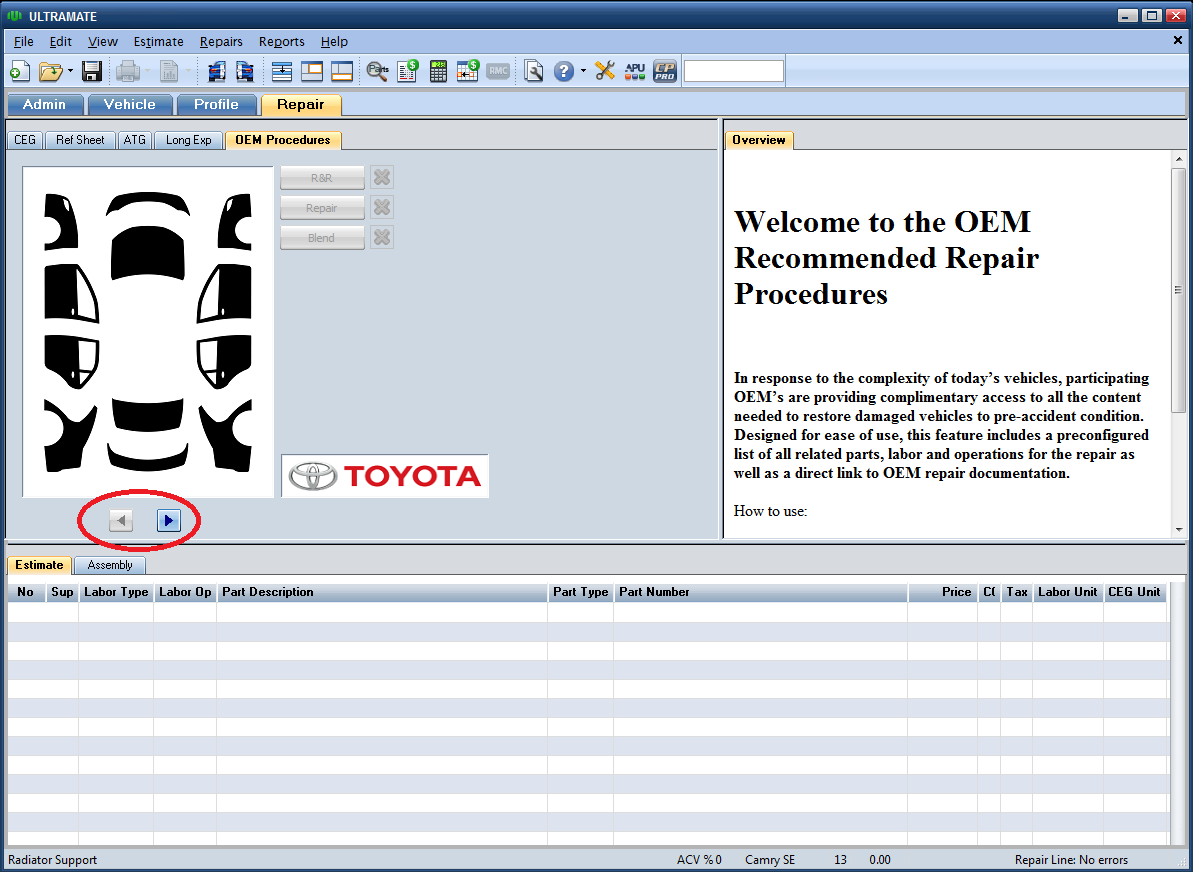The image size is (1193, 872).
Task: Click the APU toolbar icon
Action: click(635, 71)
